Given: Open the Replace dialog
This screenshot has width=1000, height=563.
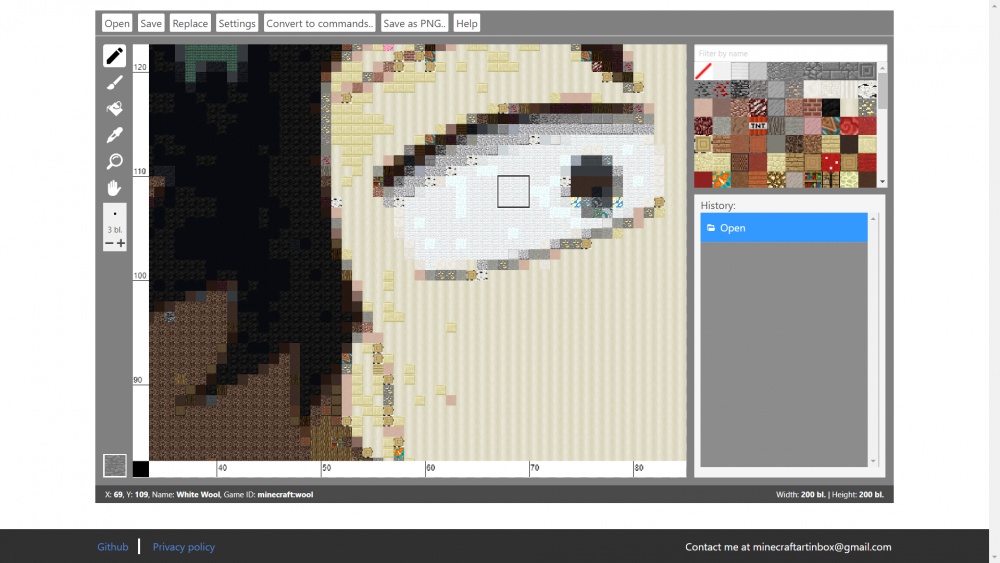Looking at the screenshot, I should pyautogui.click(x=190, y=24).
